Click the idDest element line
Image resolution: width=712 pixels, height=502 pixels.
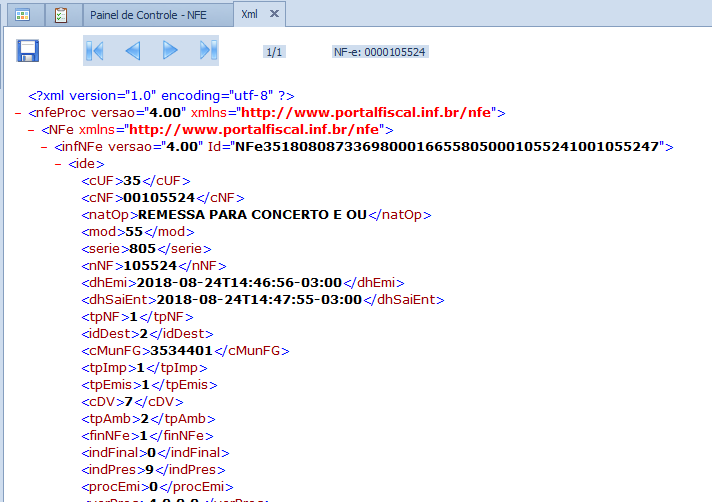(x=147, y=334)
